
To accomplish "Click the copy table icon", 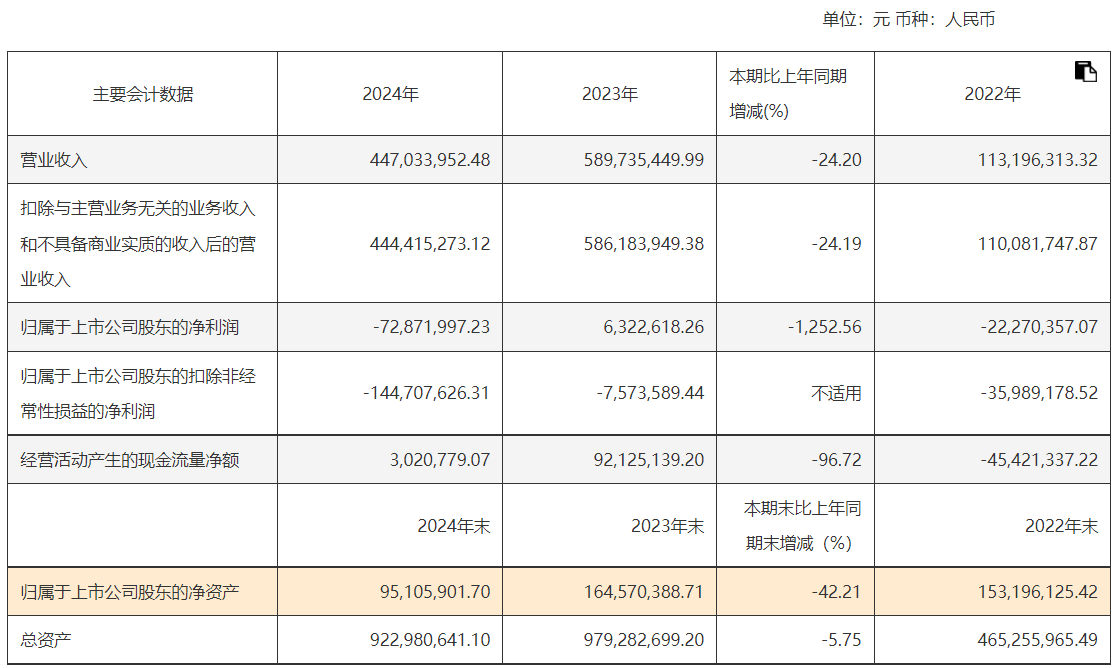I will (1085, 71).
